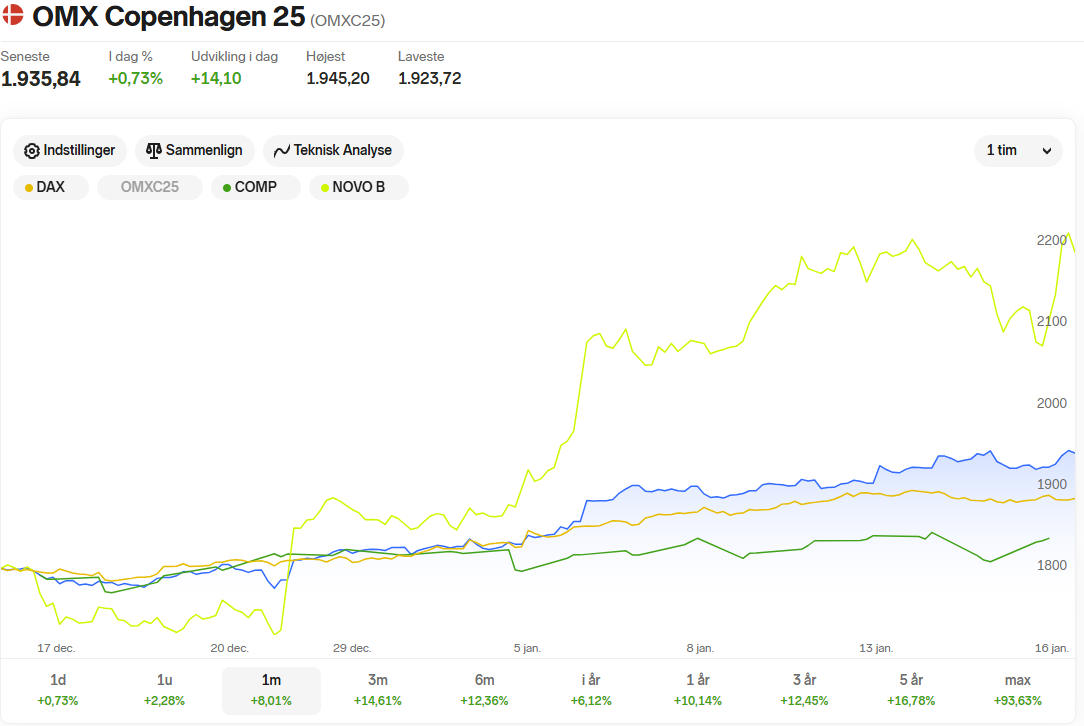
Task: Click the 2000 y-axis label
Action: 1052,403
